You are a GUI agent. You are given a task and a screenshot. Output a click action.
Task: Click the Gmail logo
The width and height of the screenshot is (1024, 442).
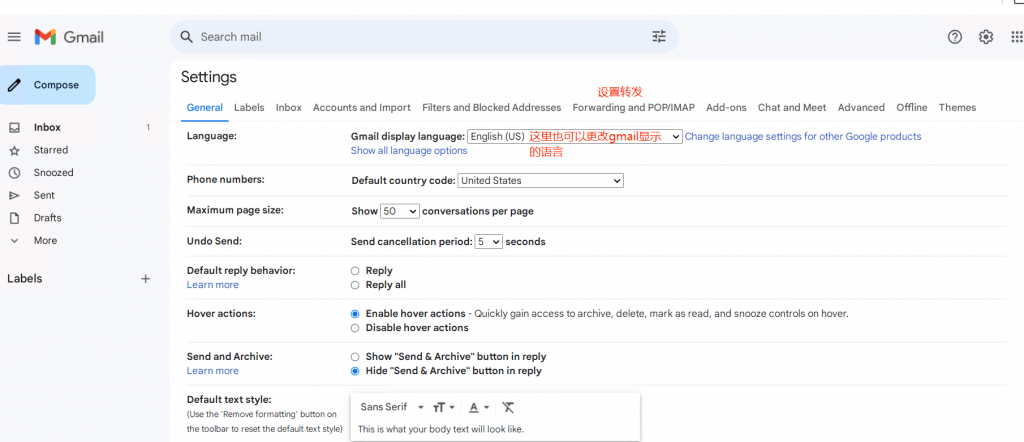69,37
